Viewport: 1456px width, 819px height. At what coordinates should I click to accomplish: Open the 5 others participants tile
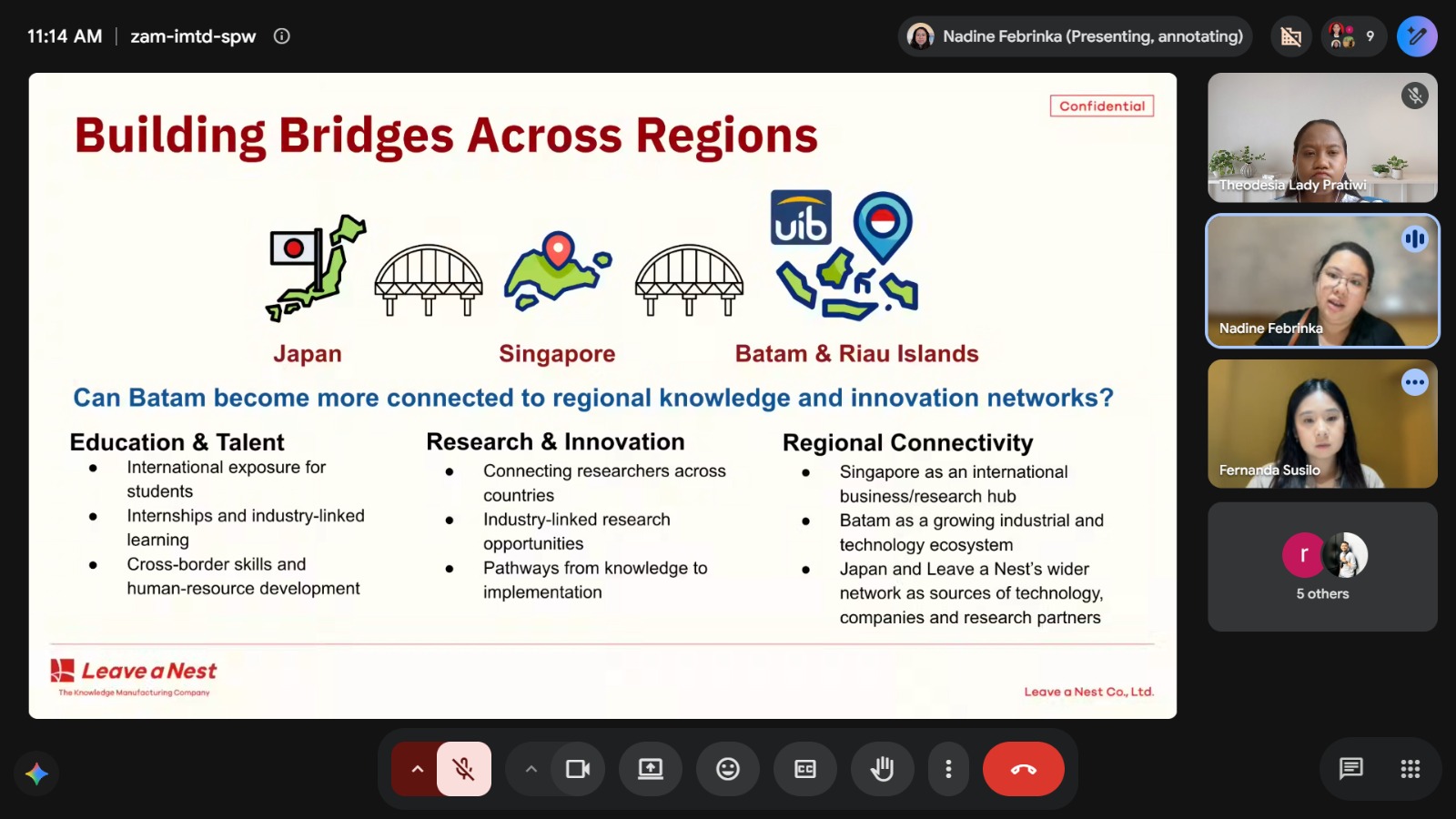click(x=1322, y=567)
